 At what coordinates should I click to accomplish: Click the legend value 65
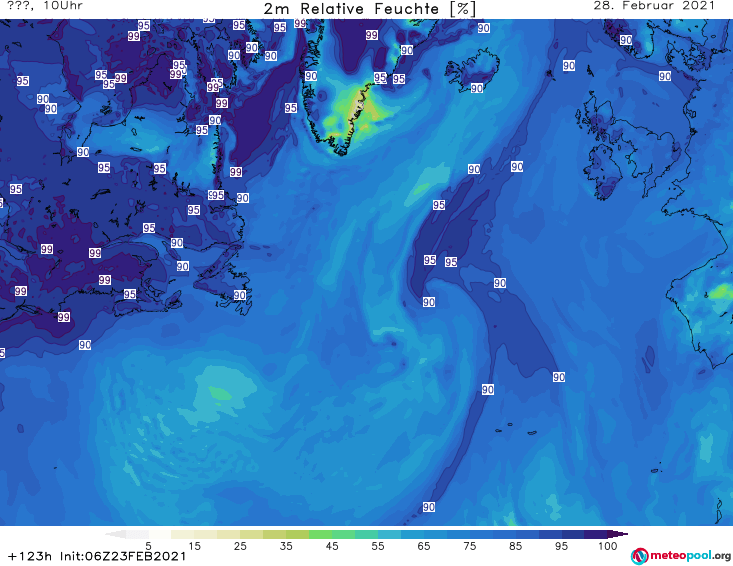tap(424, 546)
